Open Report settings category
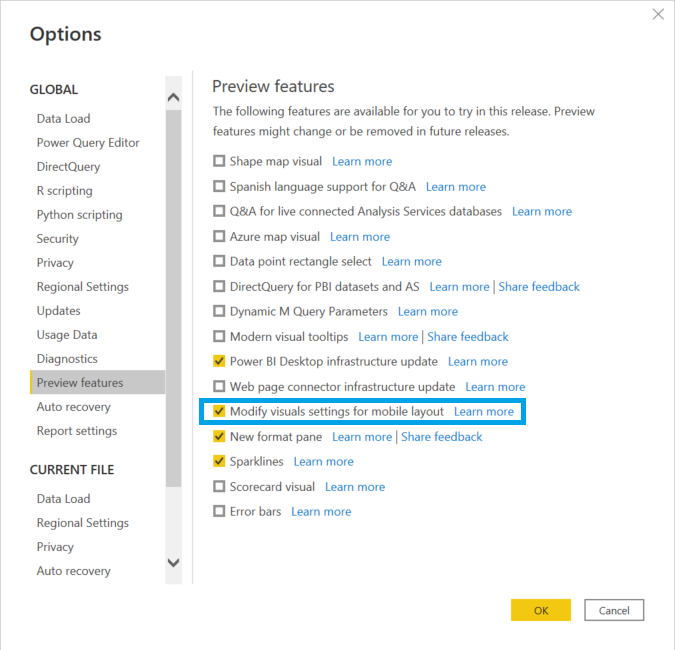This screenshot has height=650, width=675. tap(77, 431)
